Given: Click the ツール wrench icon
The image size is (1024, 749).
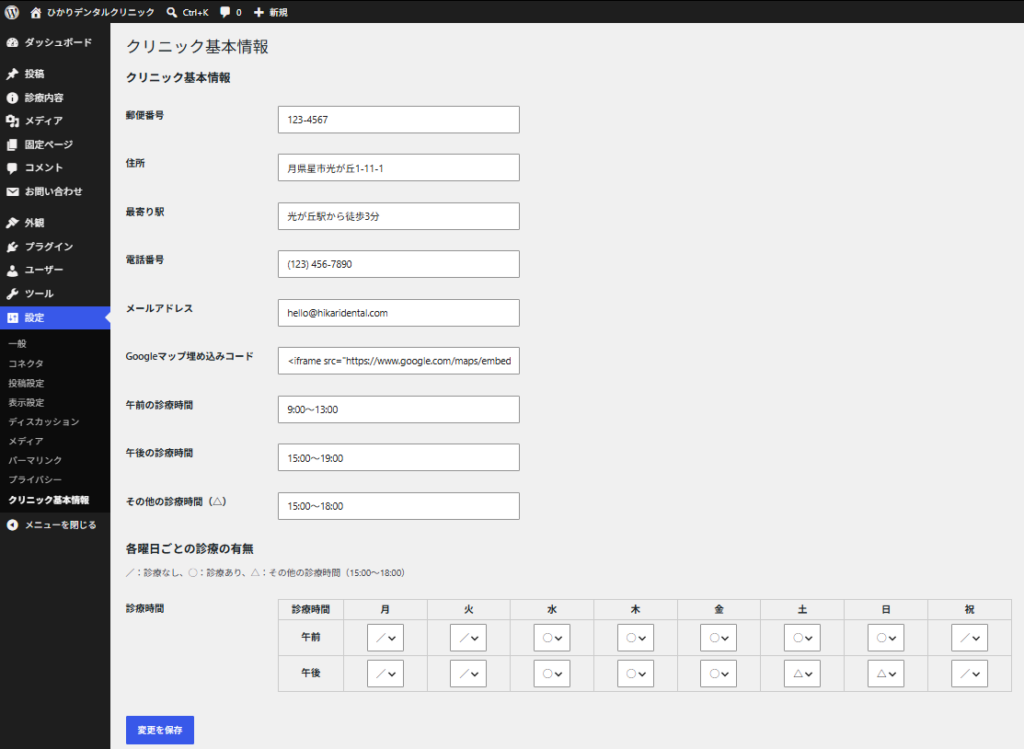Looking at the screenshot, I should [x=12, y=294].
